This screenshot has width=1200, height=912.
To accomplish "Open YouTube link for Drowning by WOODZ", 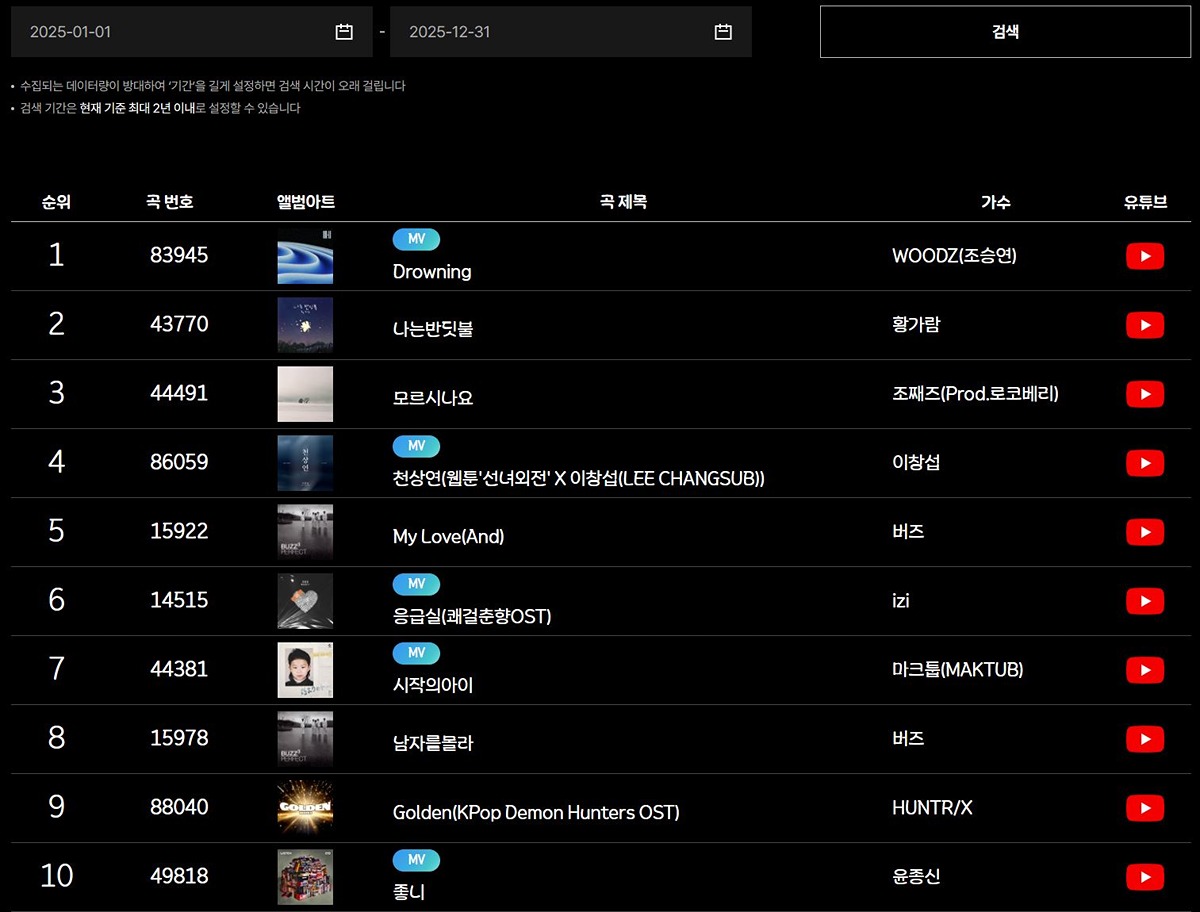I will (x=1144, y=256).
